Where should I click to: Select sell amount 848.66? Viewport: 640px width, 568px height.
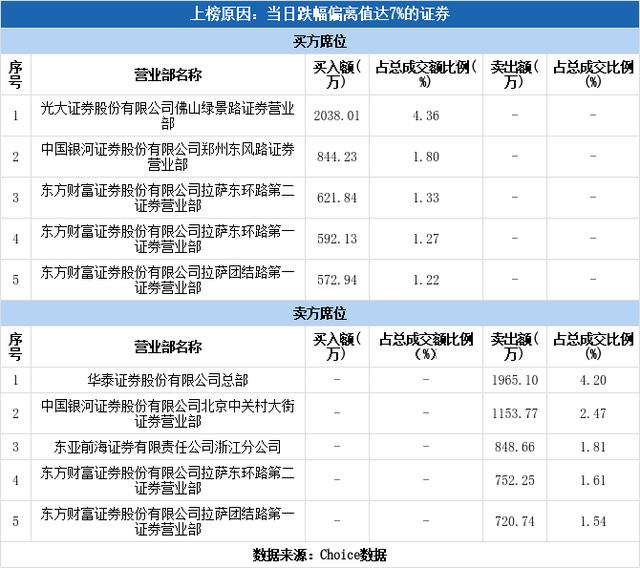tap(515, 447)
